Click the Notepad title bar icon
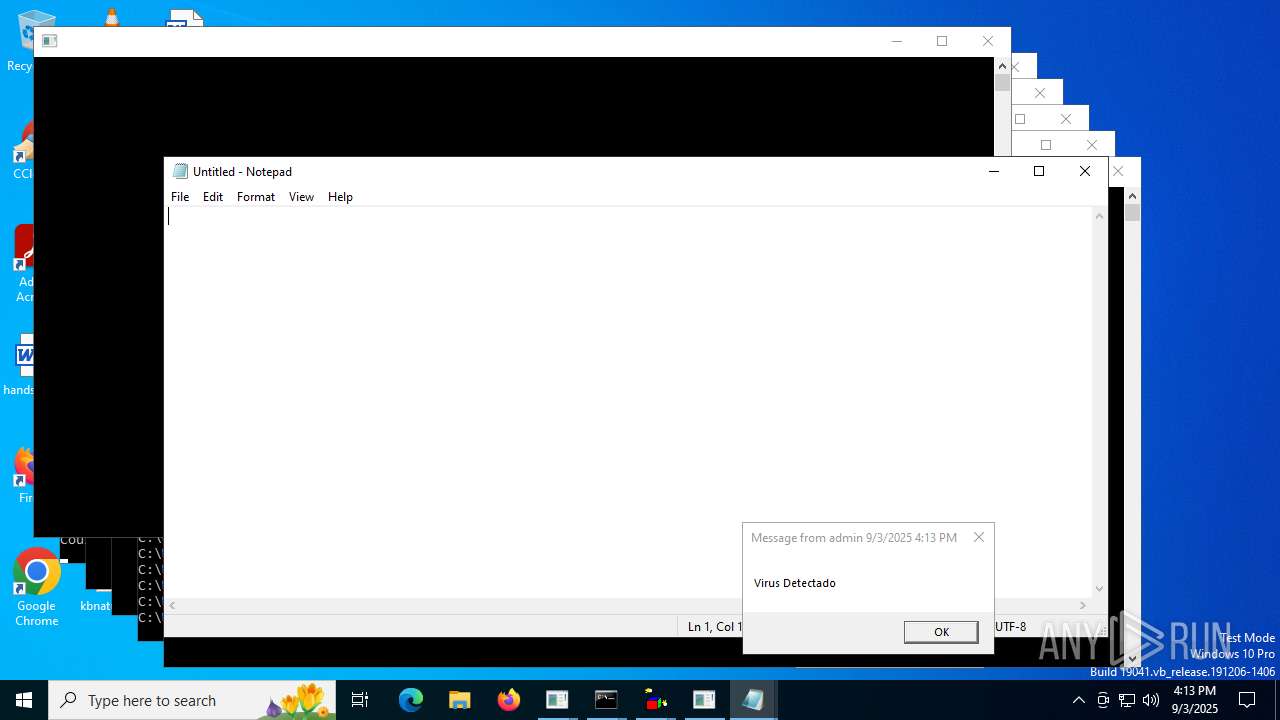 (180, 171)
